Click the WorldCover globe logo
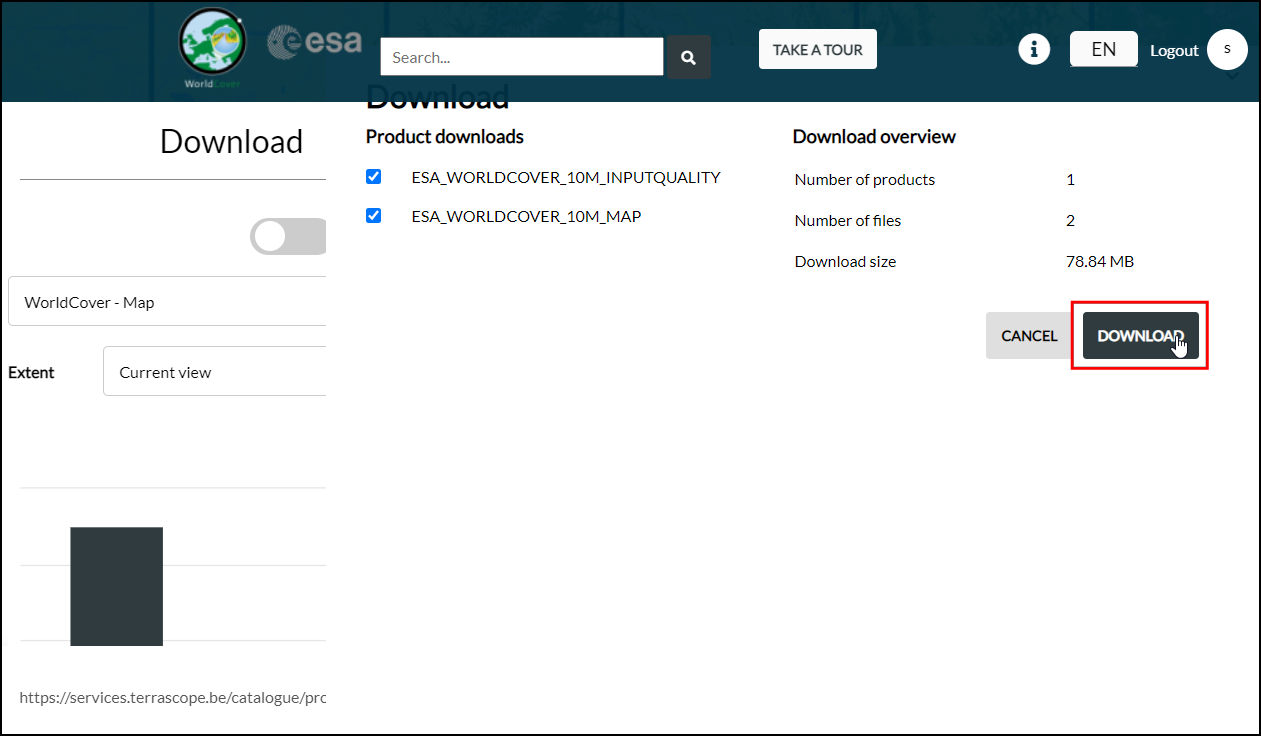Viewport: 1261px width, 736px height. 212,46
